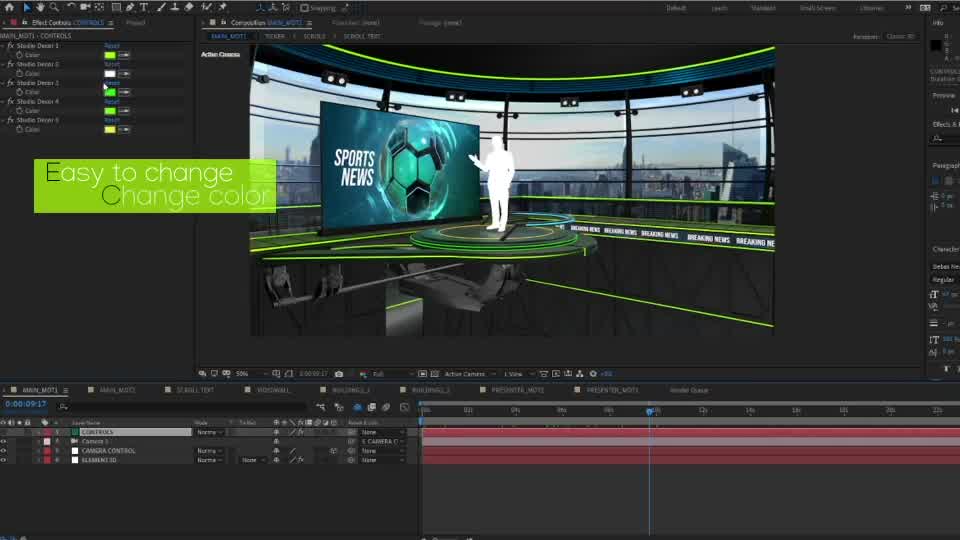This screenshot has height=540, width=960.
Task: Open the Studio Decor 2 white color swatch
Action: coord(110,73)
